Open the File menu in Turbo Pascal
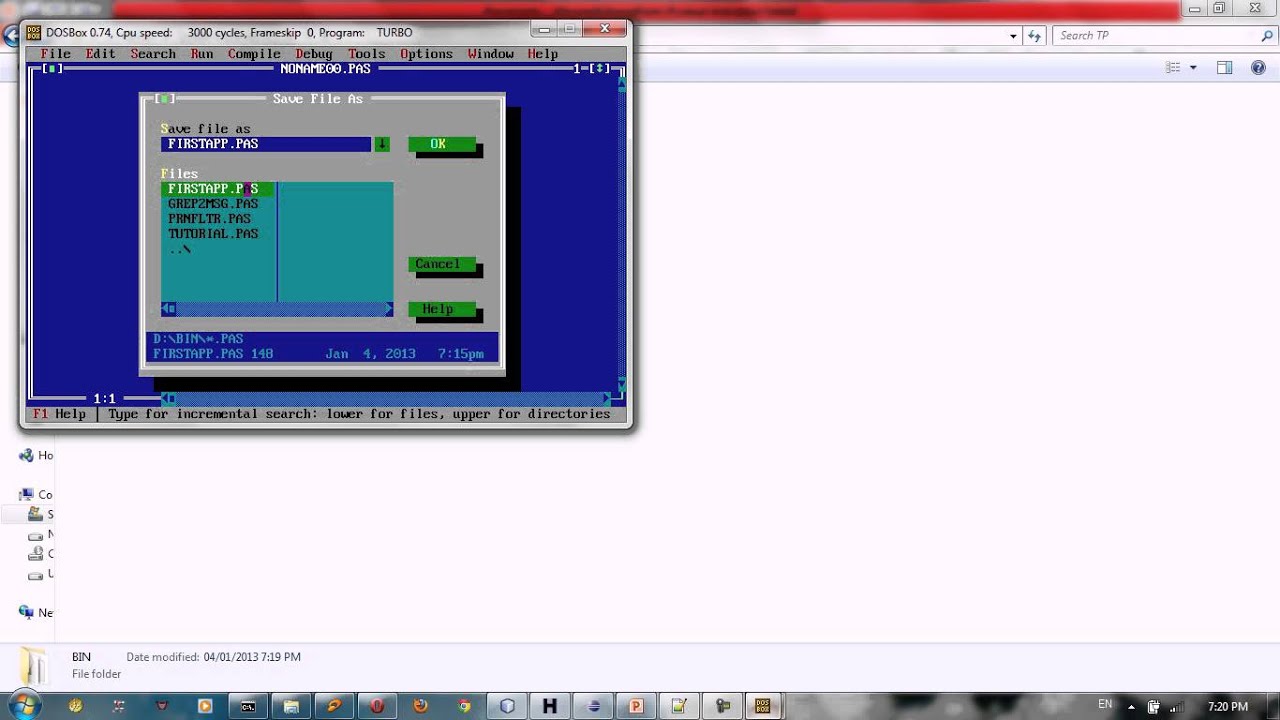The image size is (1280, 720). click(55, 54)
